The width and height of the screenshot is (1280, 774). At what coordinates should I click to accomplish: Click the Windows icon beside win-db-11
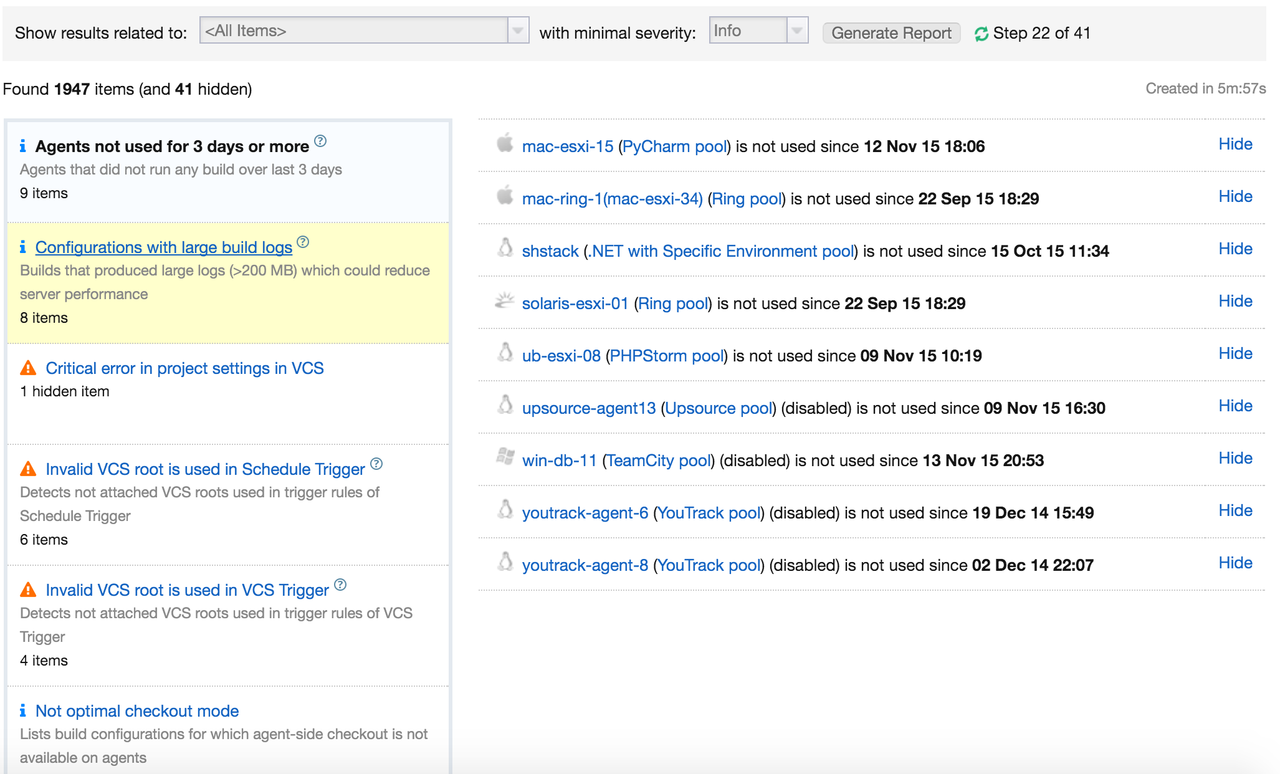point(505,457)
